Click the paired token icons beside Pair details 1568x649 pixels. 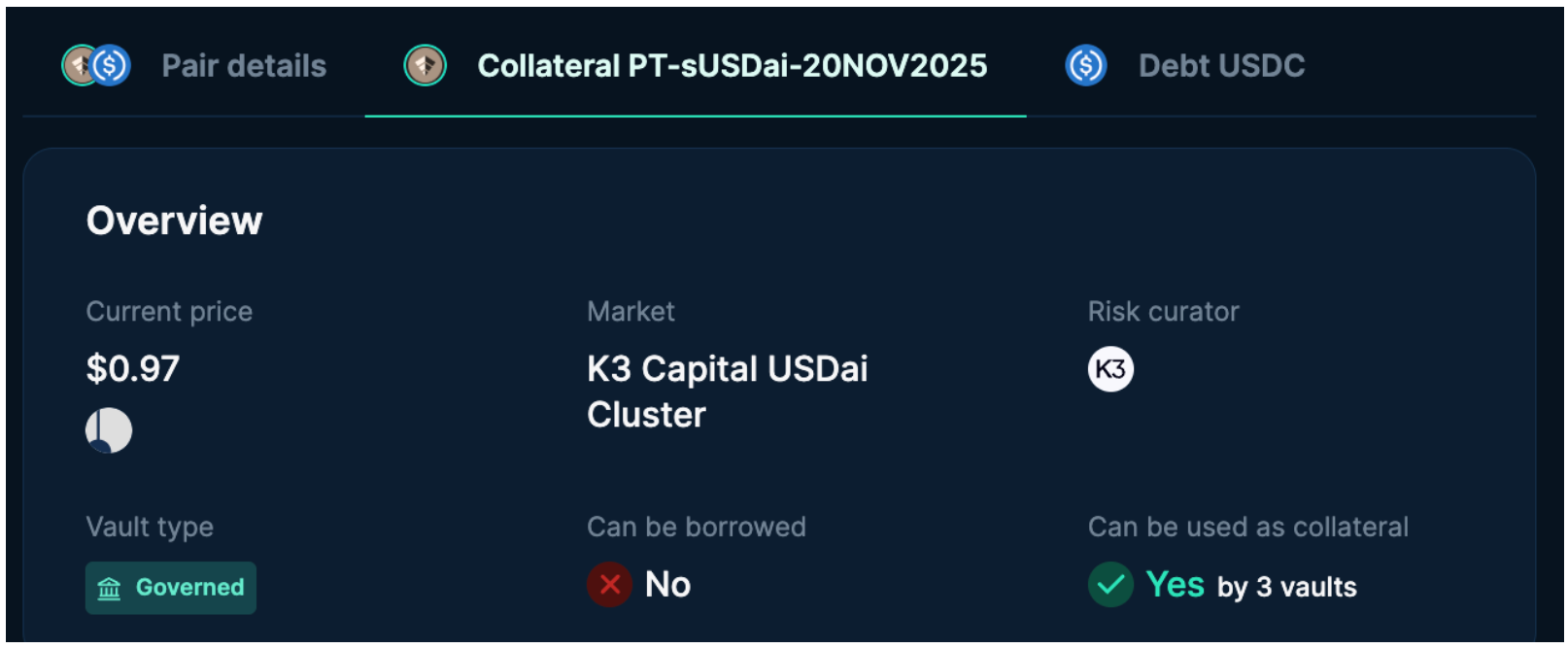(x=96, y=66)
